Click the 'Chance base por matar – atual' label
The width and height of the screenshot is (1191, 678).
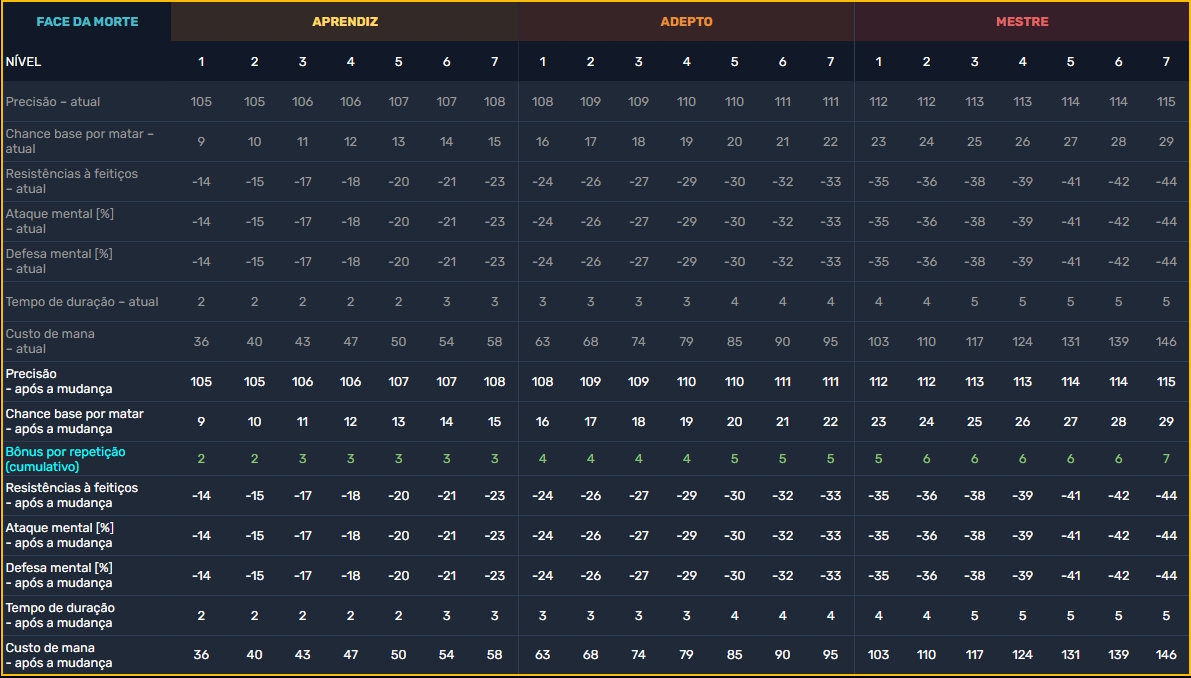pos(80,141)
